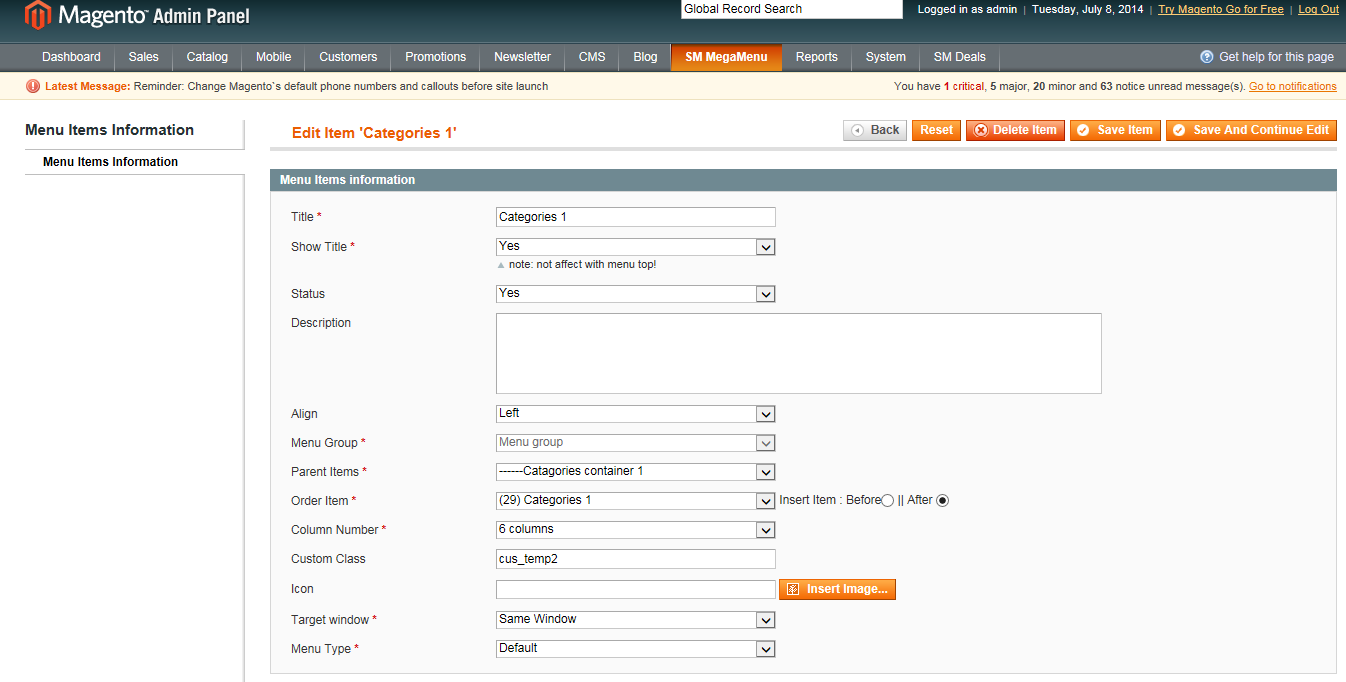Open the CMS menu

point(592,57)
